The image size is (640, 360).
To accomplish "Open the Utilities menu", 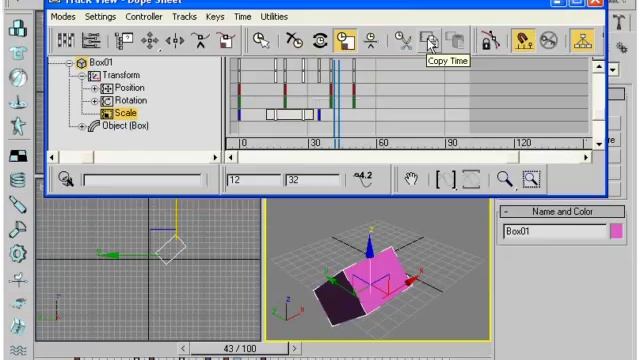I will [274, 17].
